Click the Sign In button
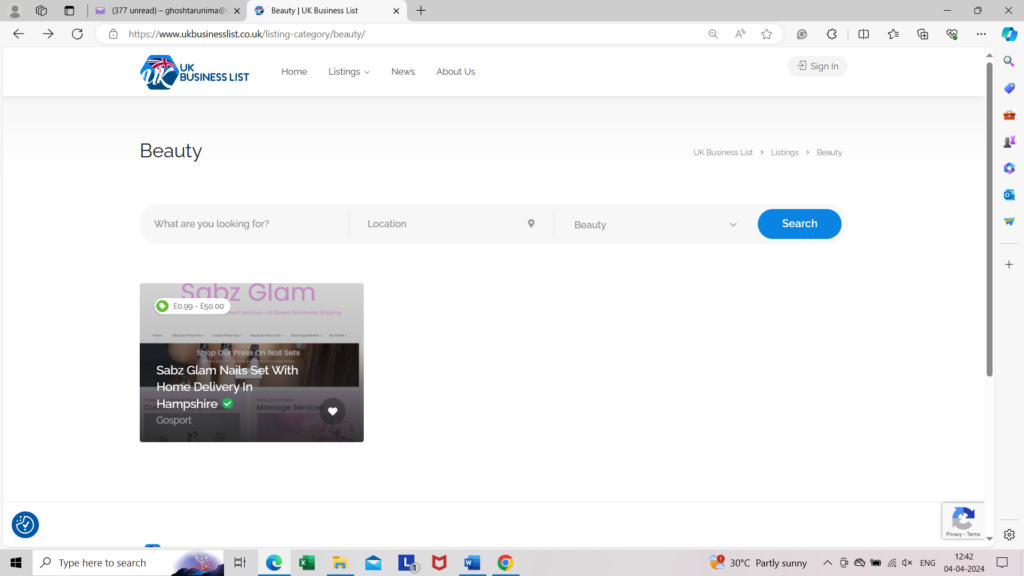 [x=817, y=66]
